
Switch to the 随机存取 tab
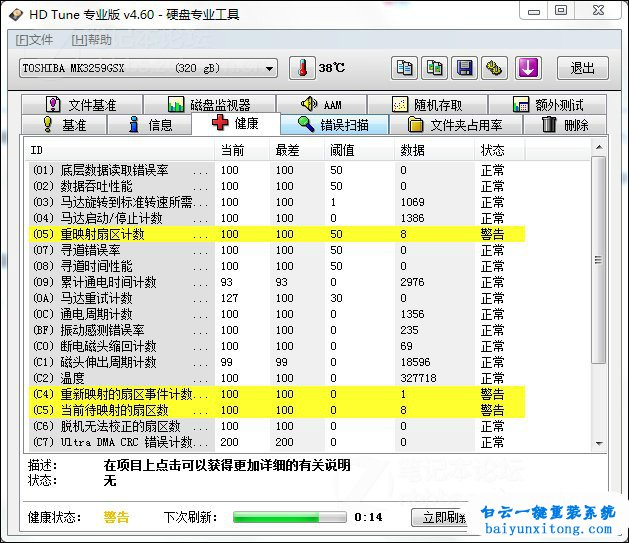click(x=427, y=105)
